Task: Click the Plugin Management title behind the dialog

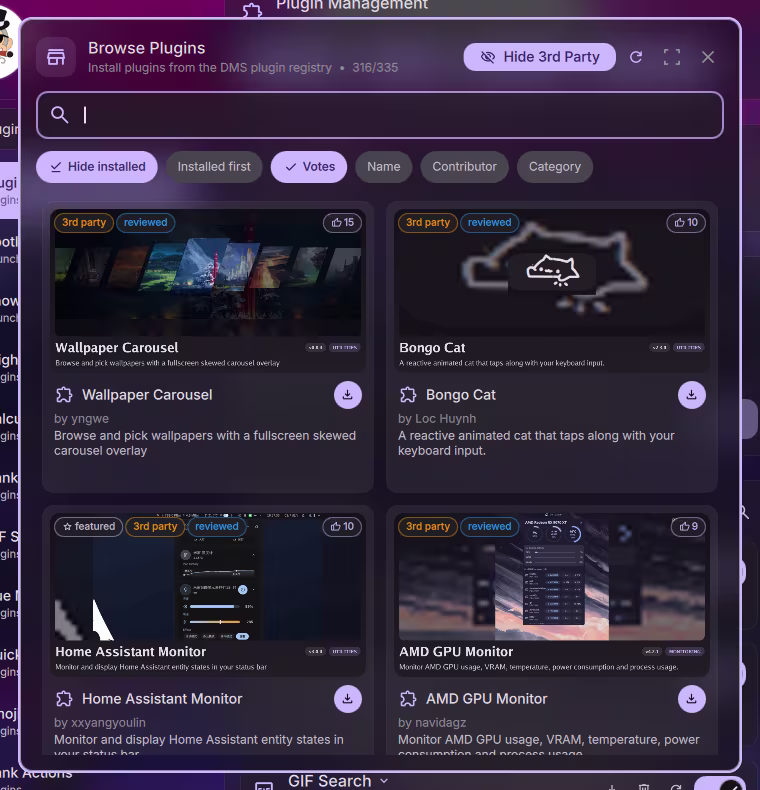Action: (352, 5)
